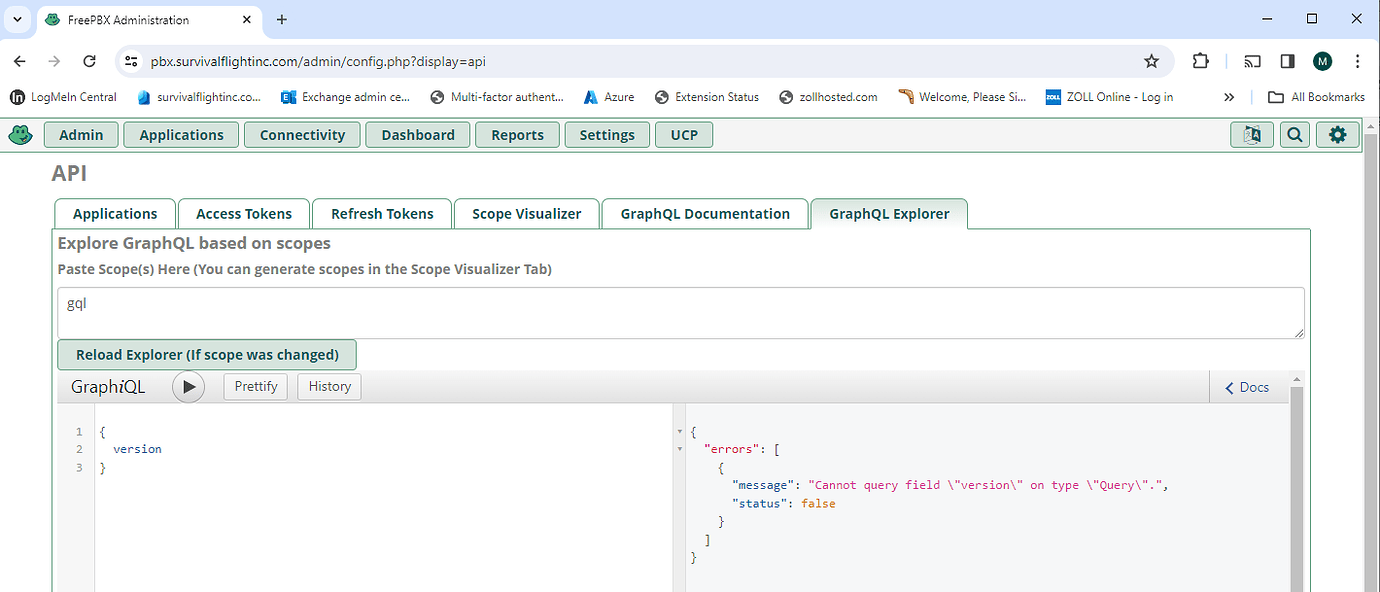Open the All Bookmarks folder
The width and height of the screenshot is (1380, 592).
pyautogui.click(x=1316, y=97)
